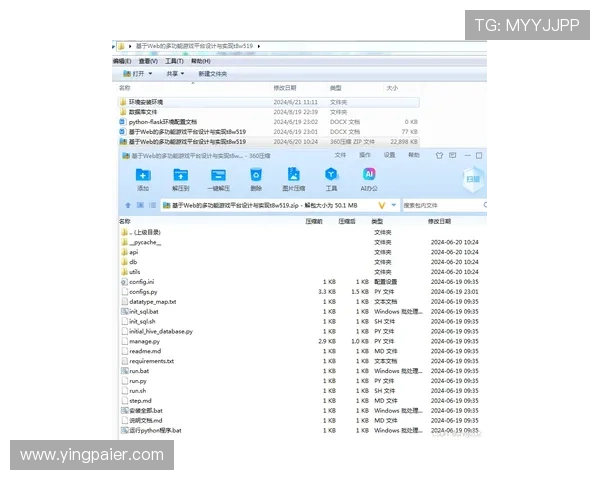Open the 文件 menu in 360压缩
This screenshot has width=600, height=480.
(340, 155)
